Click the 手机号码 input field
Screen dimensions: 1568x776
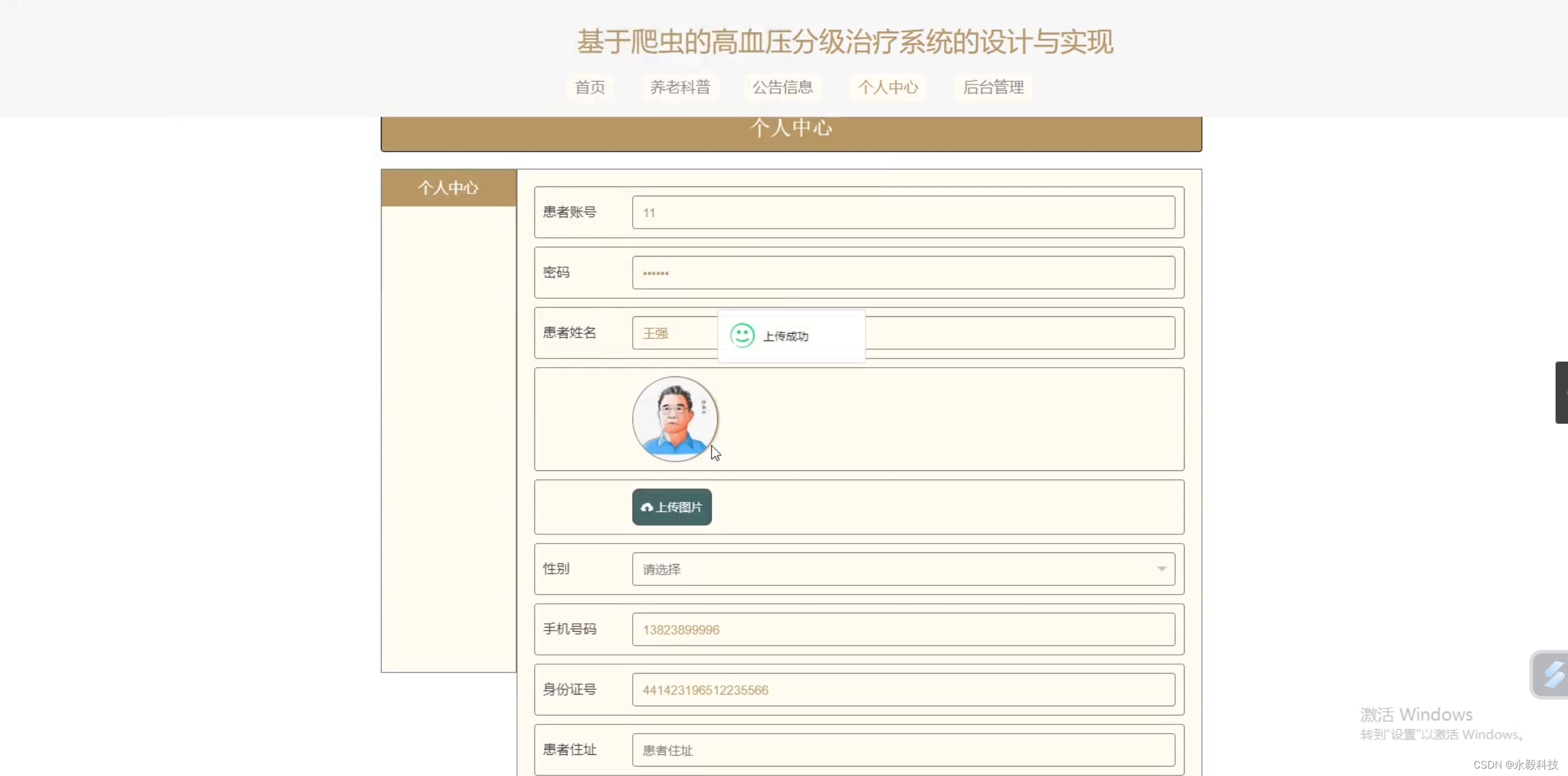[x=902, y=629]
